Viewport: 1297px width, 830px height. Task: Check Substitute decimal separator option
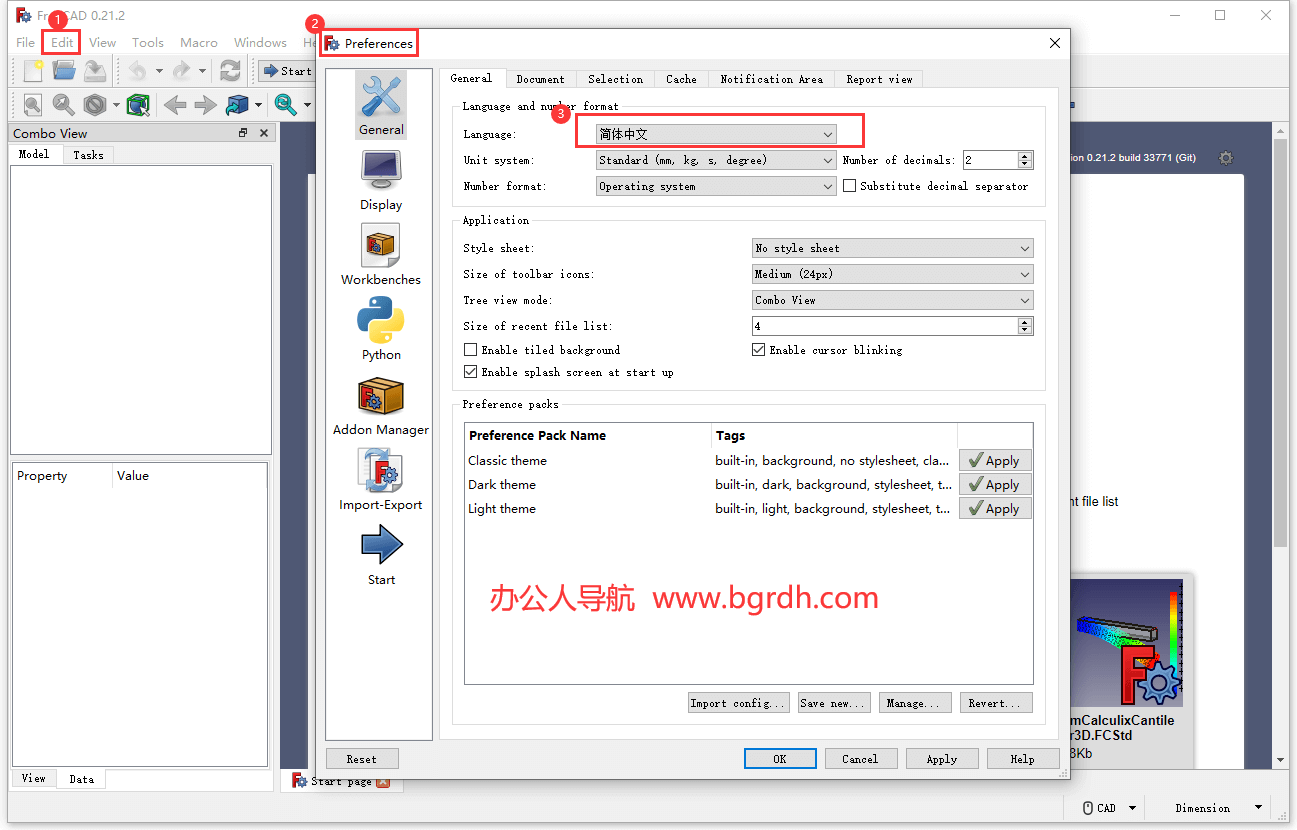click(850, 186)
